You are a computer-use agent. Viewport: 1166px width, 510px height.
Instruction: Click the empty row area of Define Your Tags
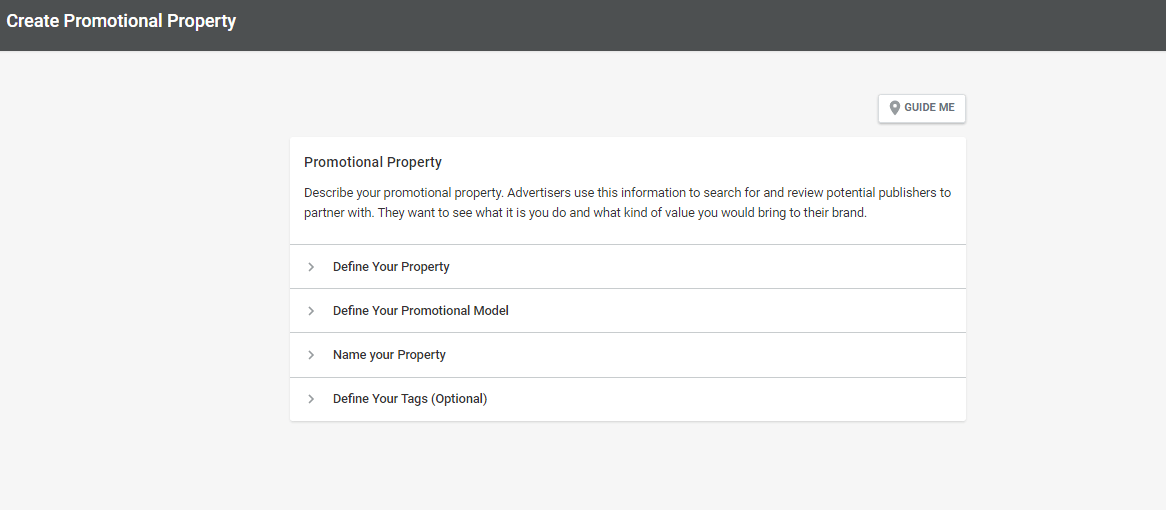725,399
